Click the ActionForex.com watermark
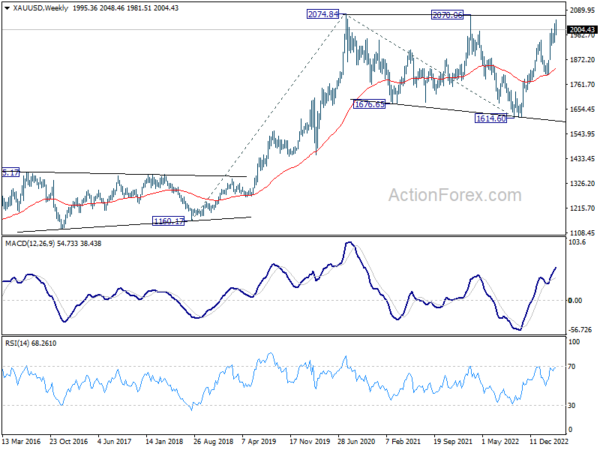This screenshot has width=600, height=450. tap(455, 195)
